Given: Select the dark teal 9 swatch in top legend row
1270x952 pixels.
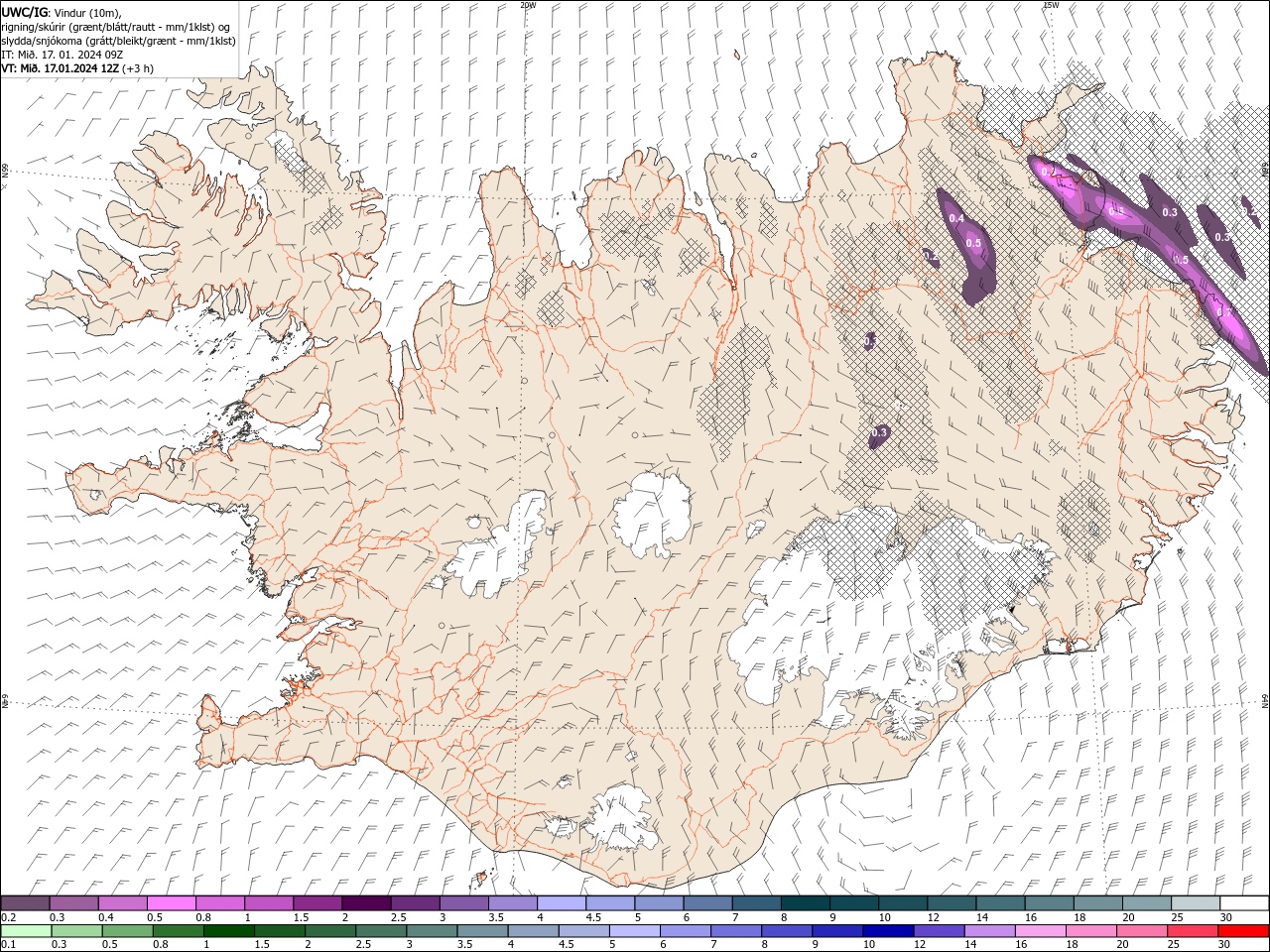Looking at the screenshot, I should [854, 903].
